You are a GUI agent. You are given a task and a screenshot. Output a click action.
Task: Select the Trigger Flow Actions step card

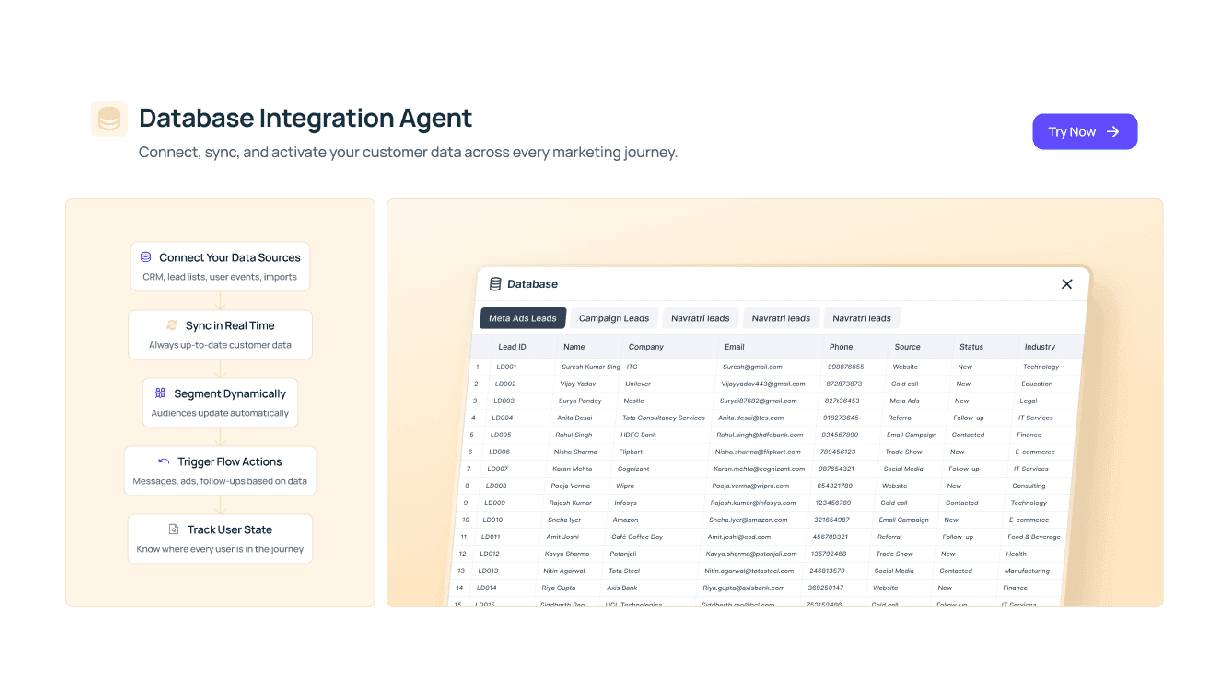(x=220, y=471)
